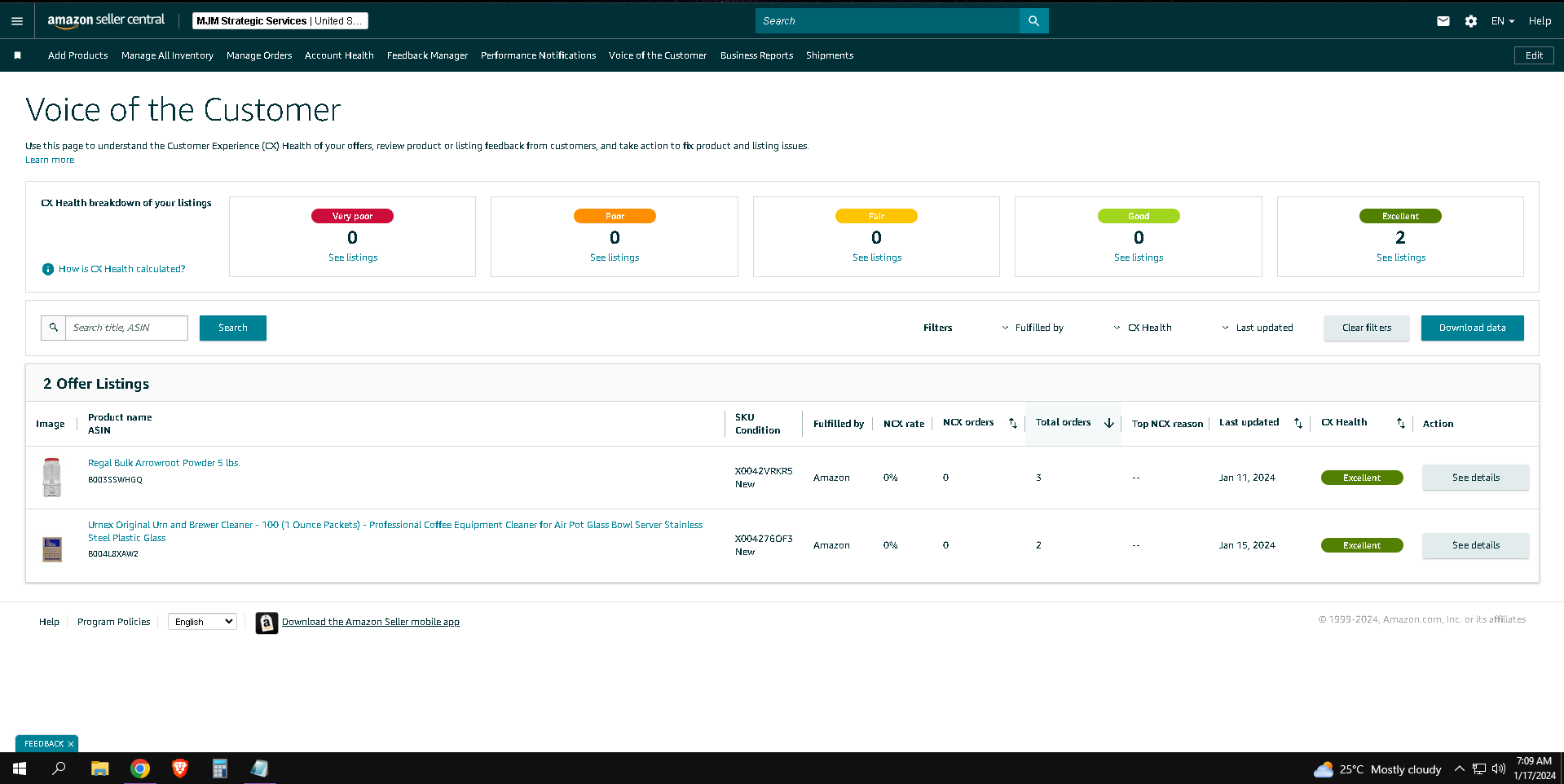Expand the CX Health filter
Screen dimensions: 1564x784
[x=1143, y=328]
